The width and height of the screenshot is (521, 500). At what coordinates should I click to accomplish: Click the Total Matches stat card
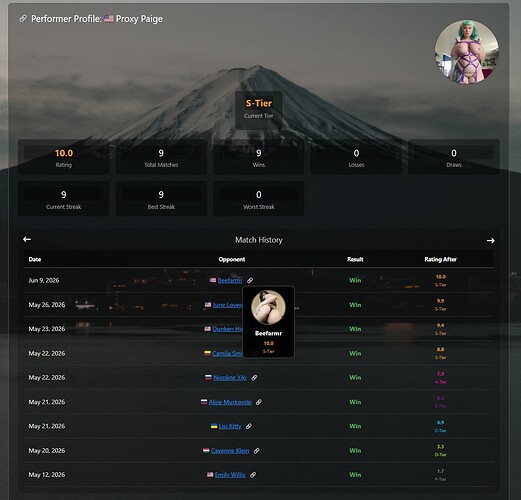point(161,157)
